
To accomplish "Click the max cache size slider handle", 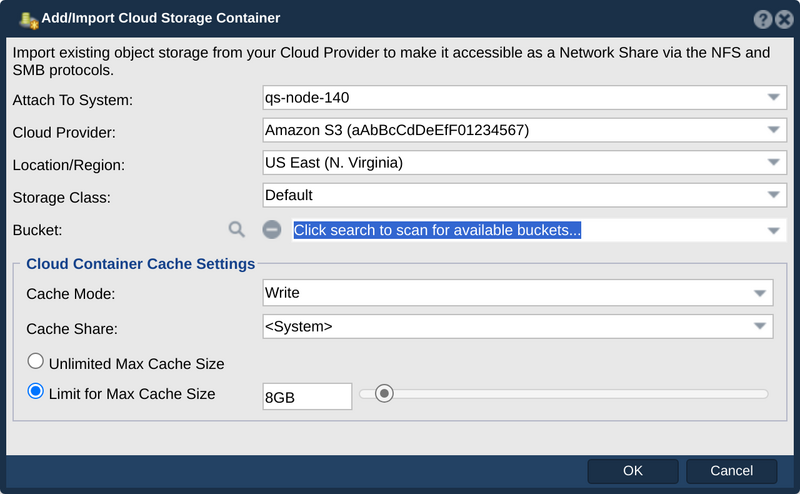I will pyautogui.click(x=384, y=393).
